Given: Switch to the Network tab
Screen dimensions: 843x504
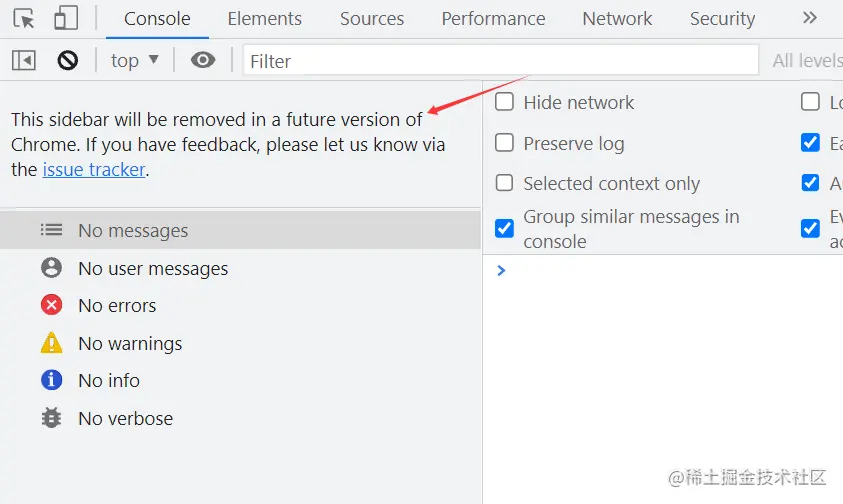Looking at the screenshot, I should click(x=617, y=18).
